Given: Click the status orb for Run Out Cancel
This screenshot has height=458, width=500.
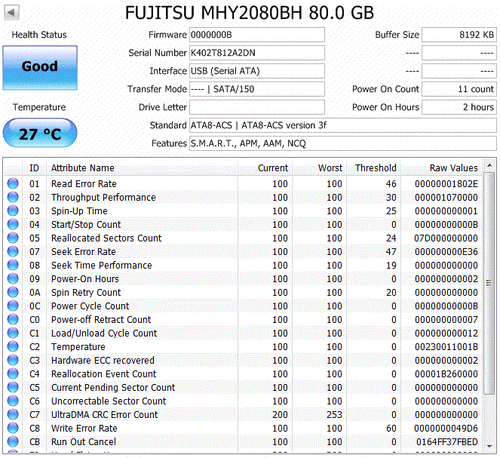Looking at the screenshot, I should [13, 442].
